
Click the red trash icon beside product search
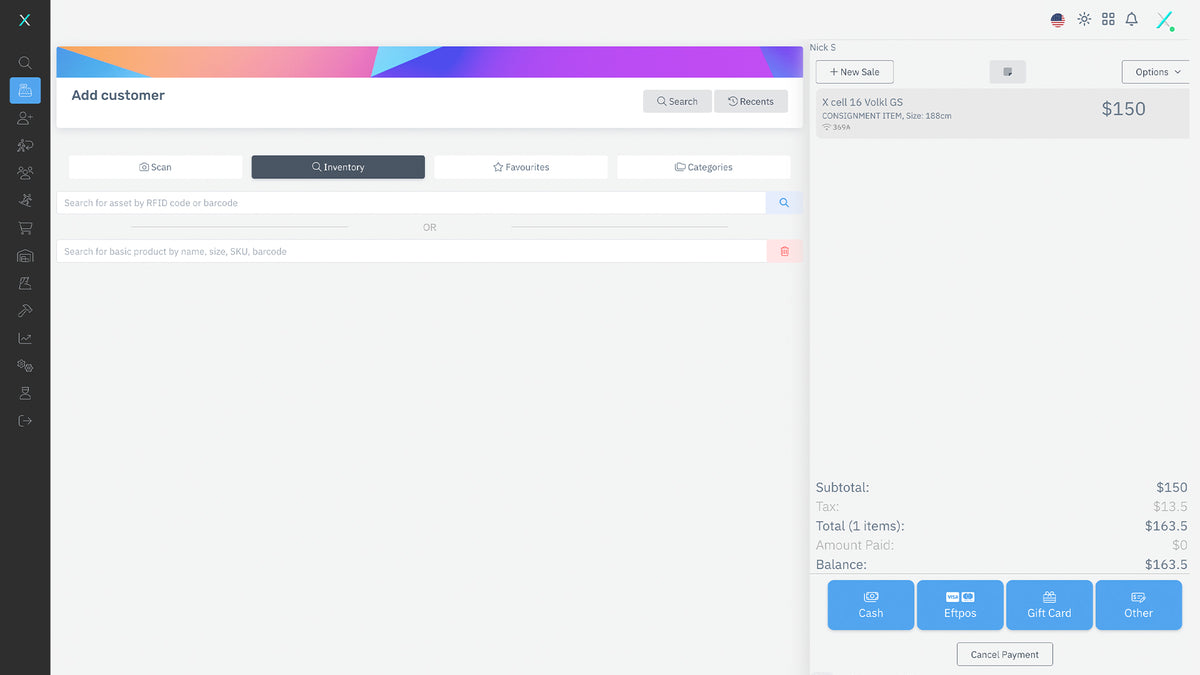(x=784, y=251)
